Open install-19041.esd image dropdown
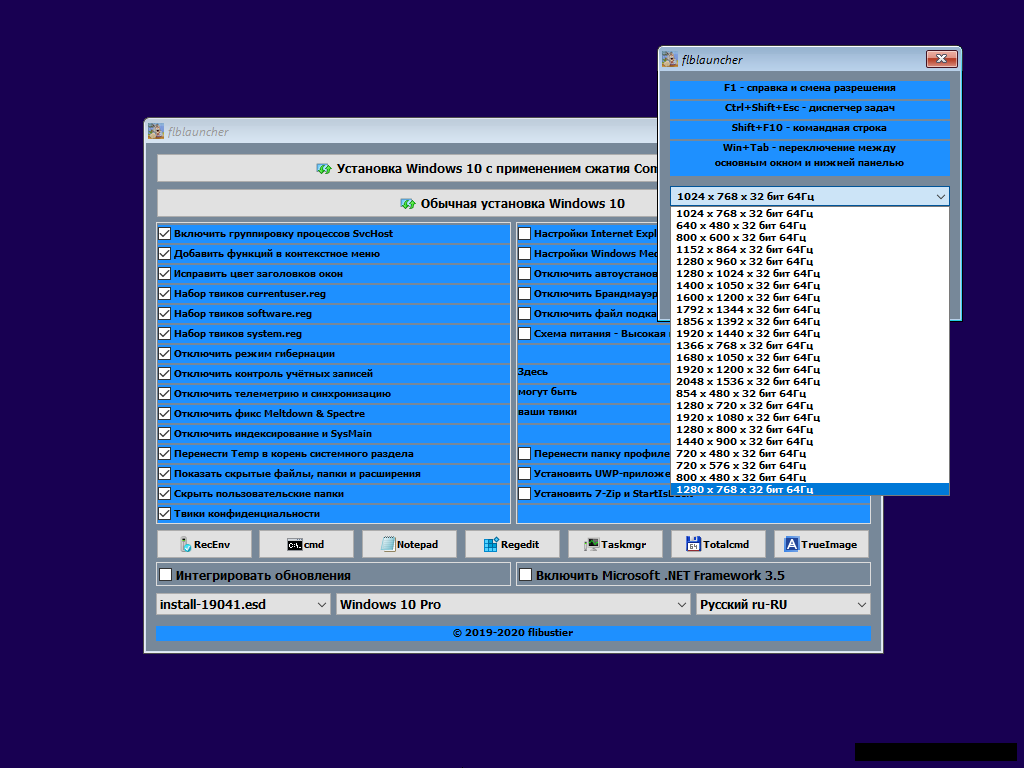Image resolution: width=1024 pixels, height=768 pixels. (x=244, y=605)
